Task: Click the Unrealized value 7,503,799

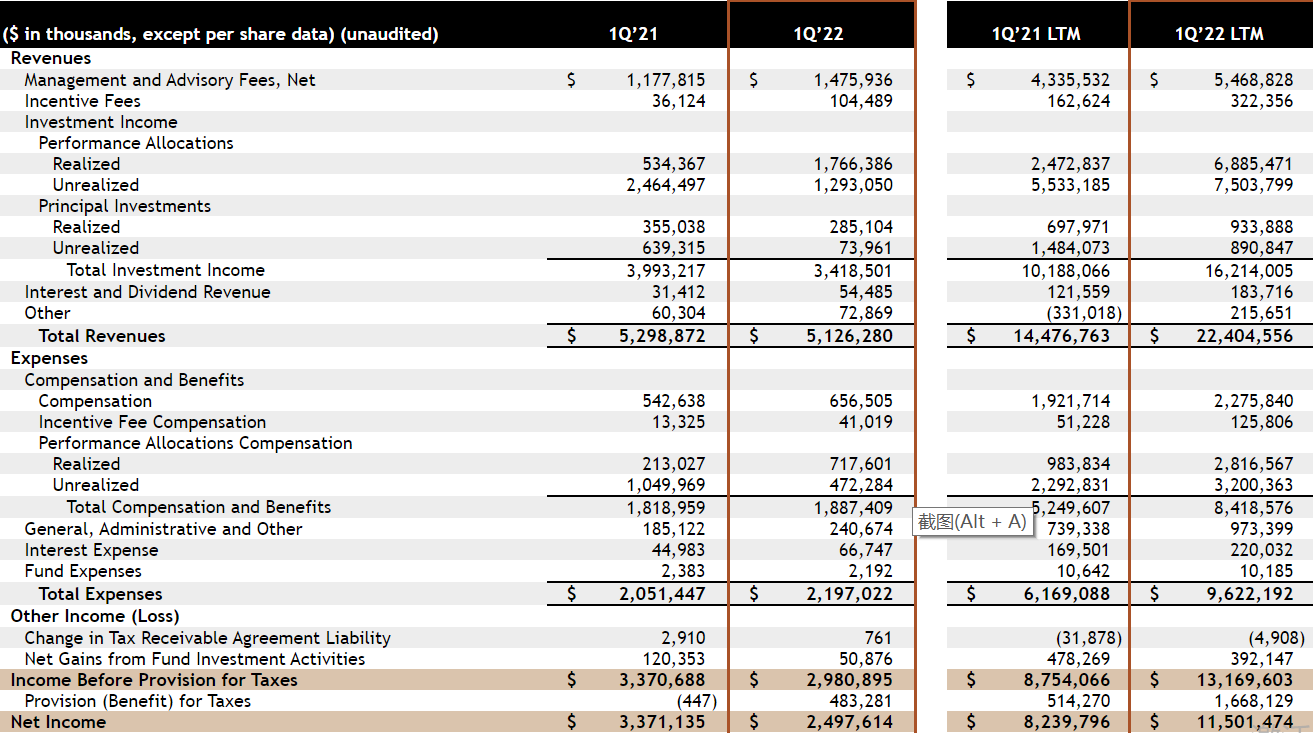Action: click(x=1253, y=185)
